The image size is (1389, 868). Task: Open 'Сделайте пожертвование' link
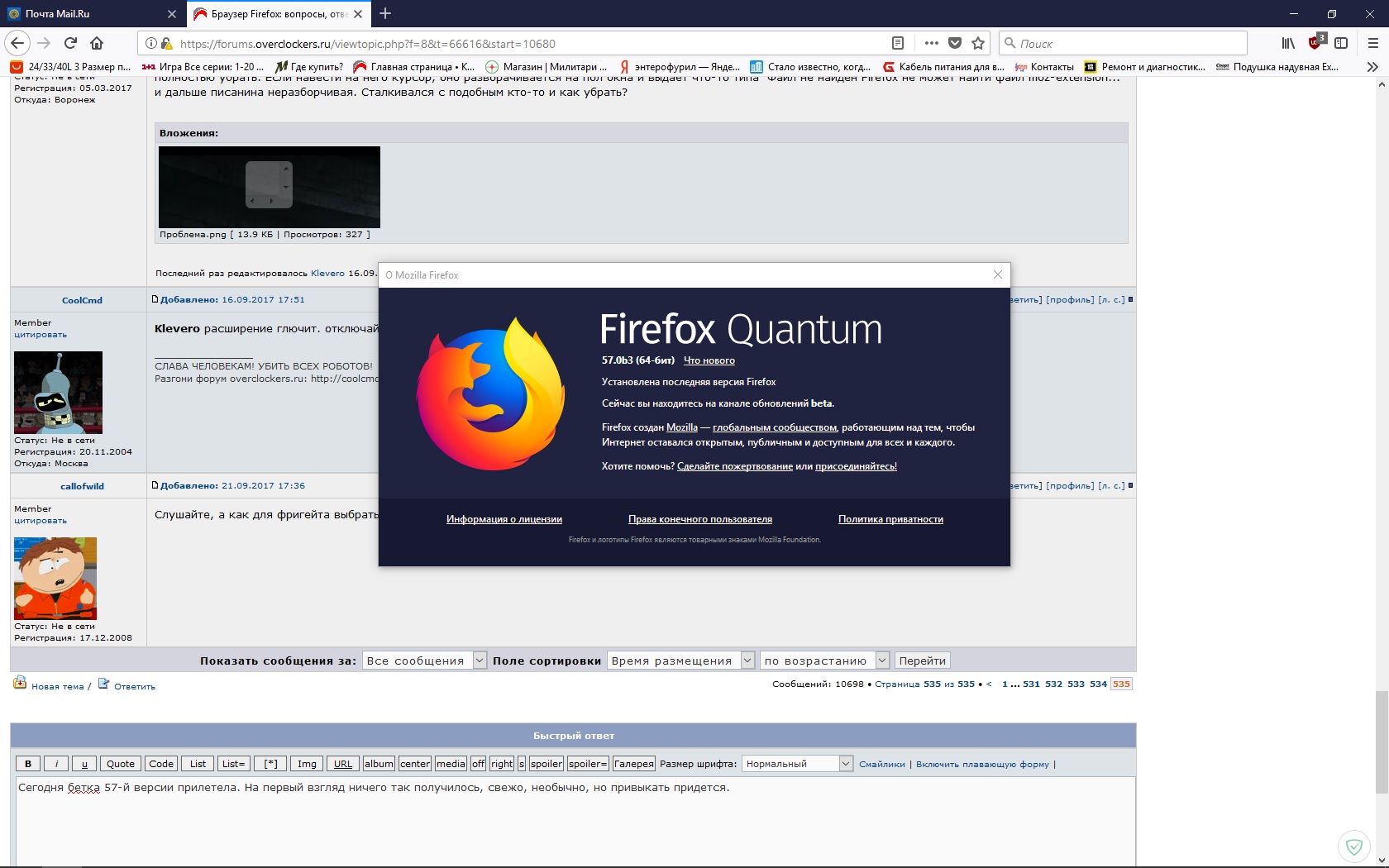tap(735, 466)
